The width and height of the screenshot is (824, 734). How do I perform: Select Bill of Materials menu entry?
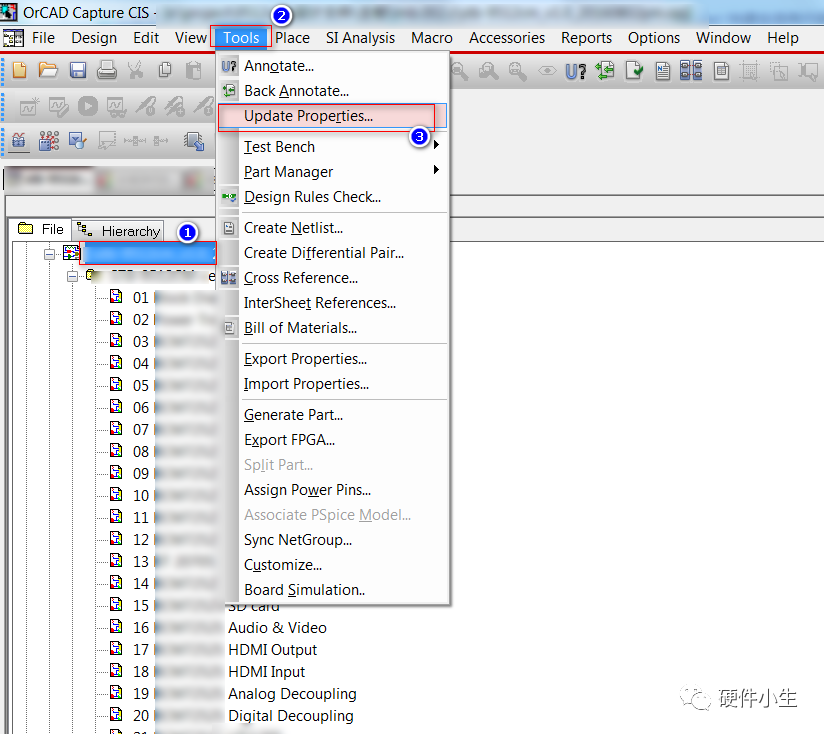333,328
